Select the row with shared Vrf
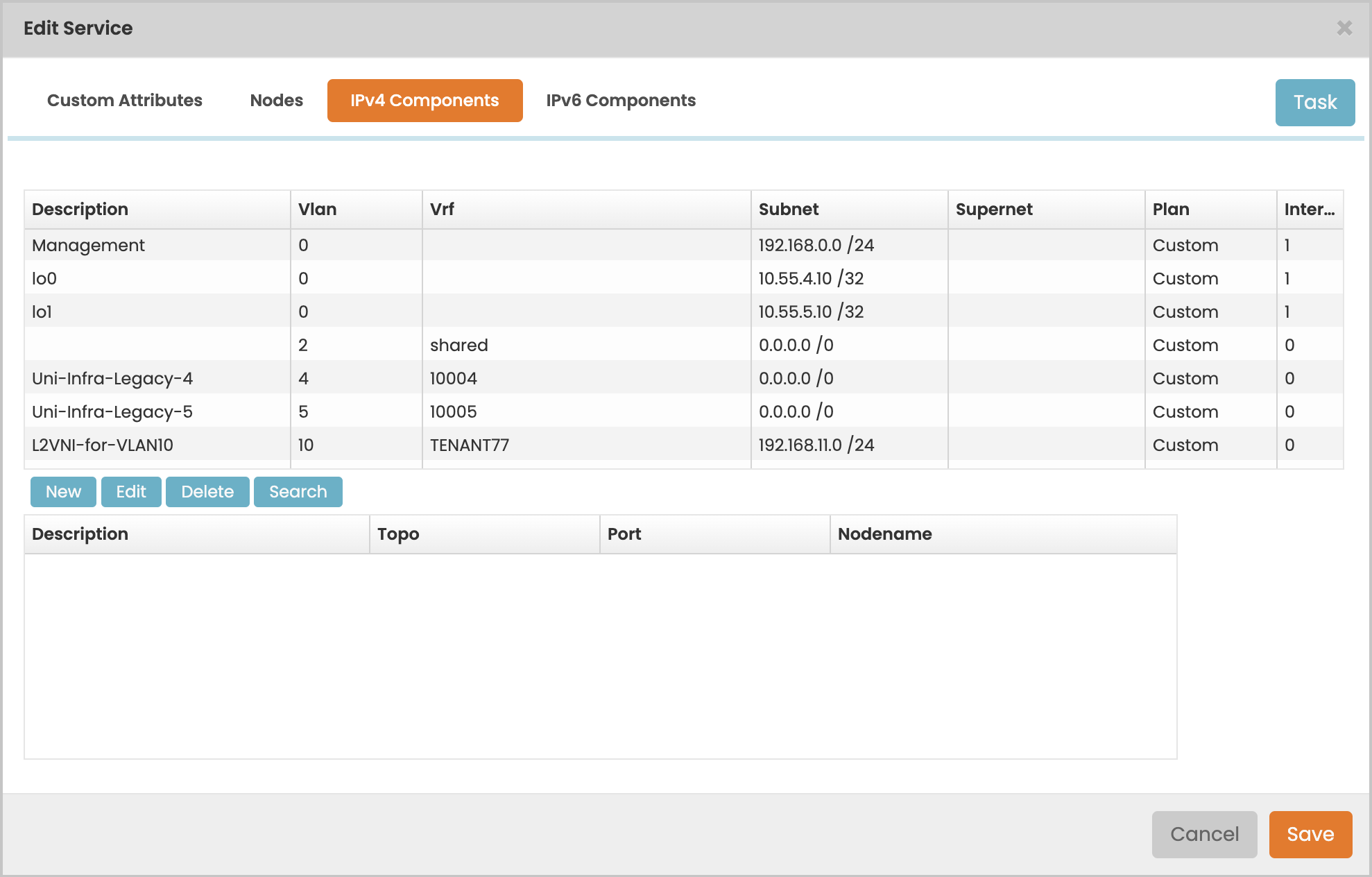Screen dimensions: 1372x877 pos(459,346)
